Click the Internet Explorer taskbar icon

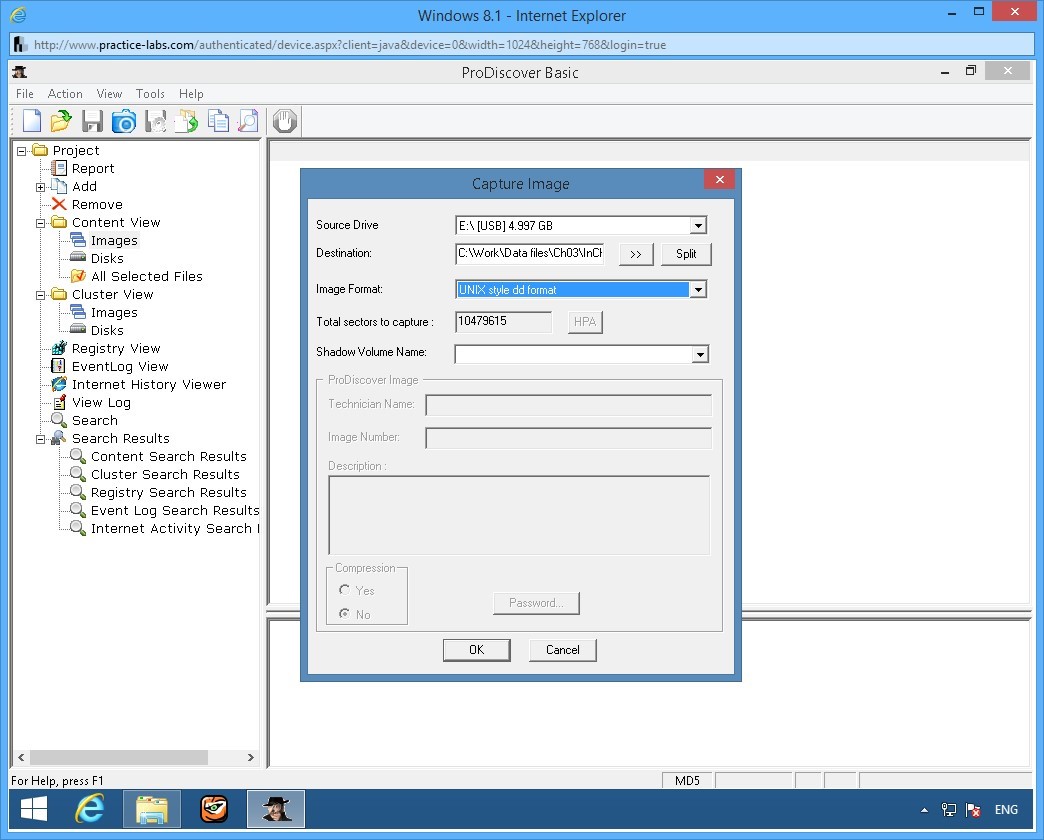(90, 809)
